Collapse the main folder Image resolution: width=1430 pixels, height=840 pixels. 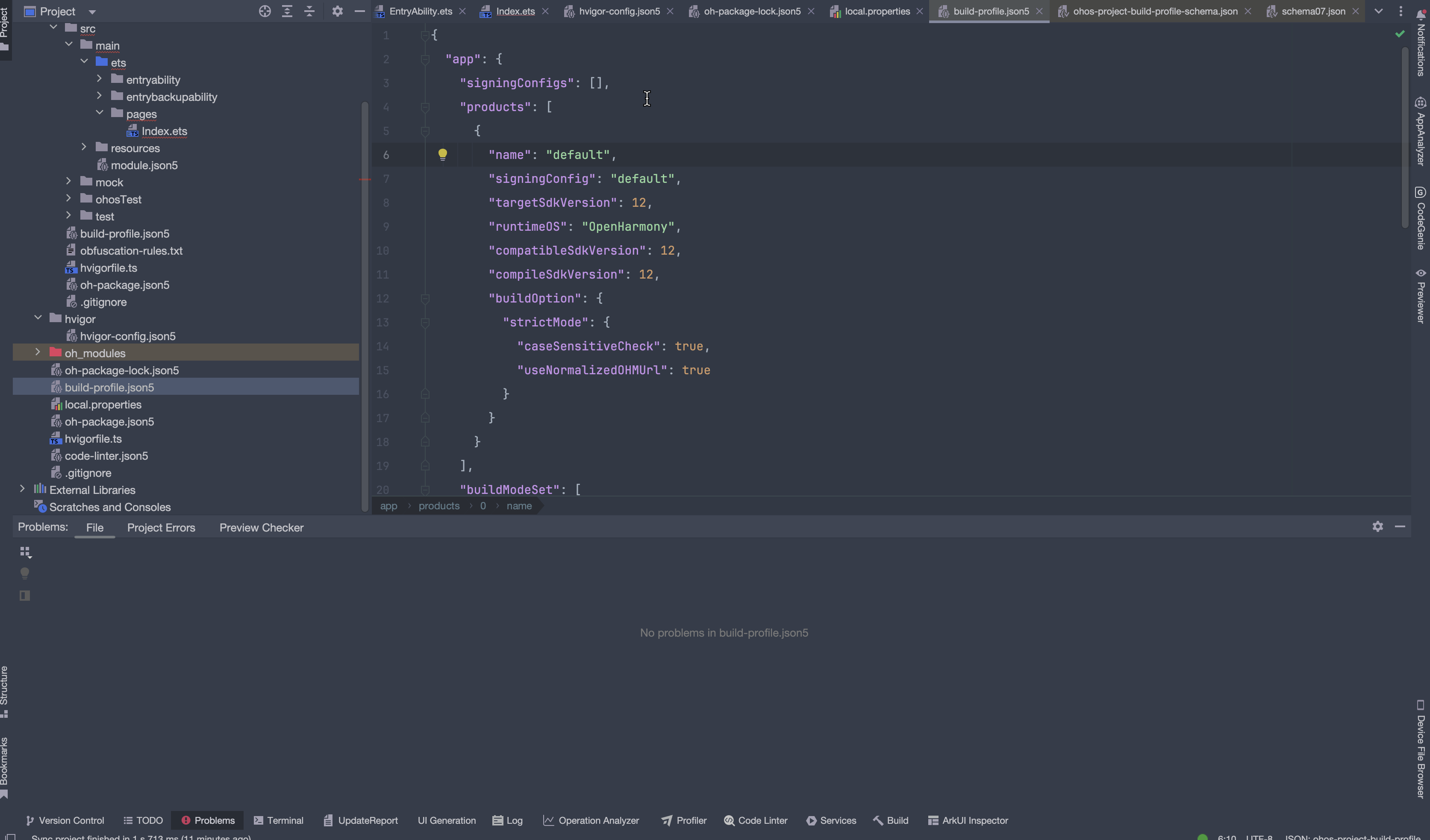(x=69, y=44)
